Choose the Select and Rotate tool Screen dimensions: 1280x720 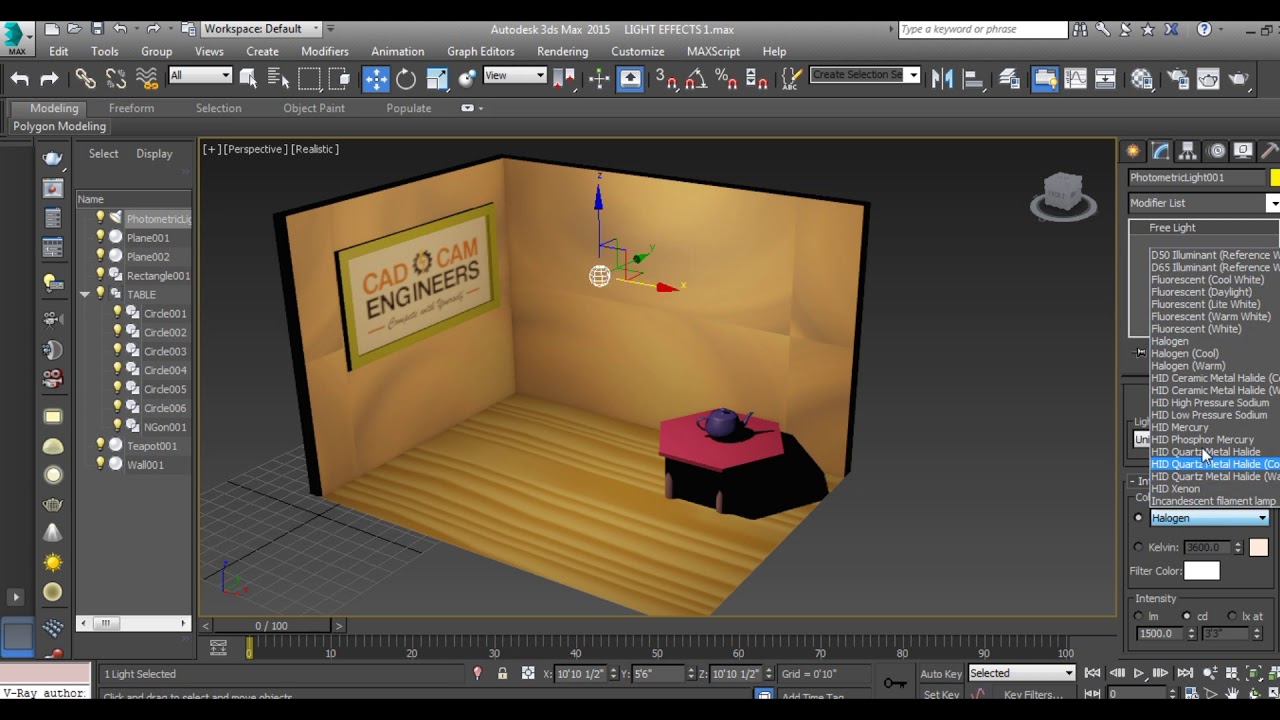(x=406, y=79)
